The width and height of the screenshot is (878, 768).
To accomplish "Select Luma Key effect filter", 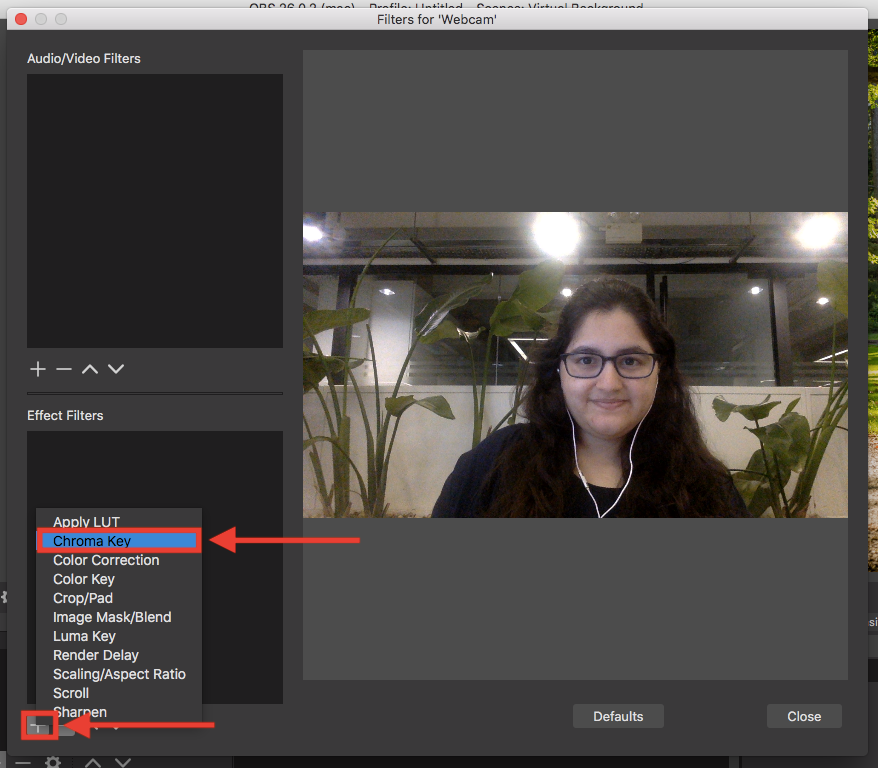I will 84,636.
